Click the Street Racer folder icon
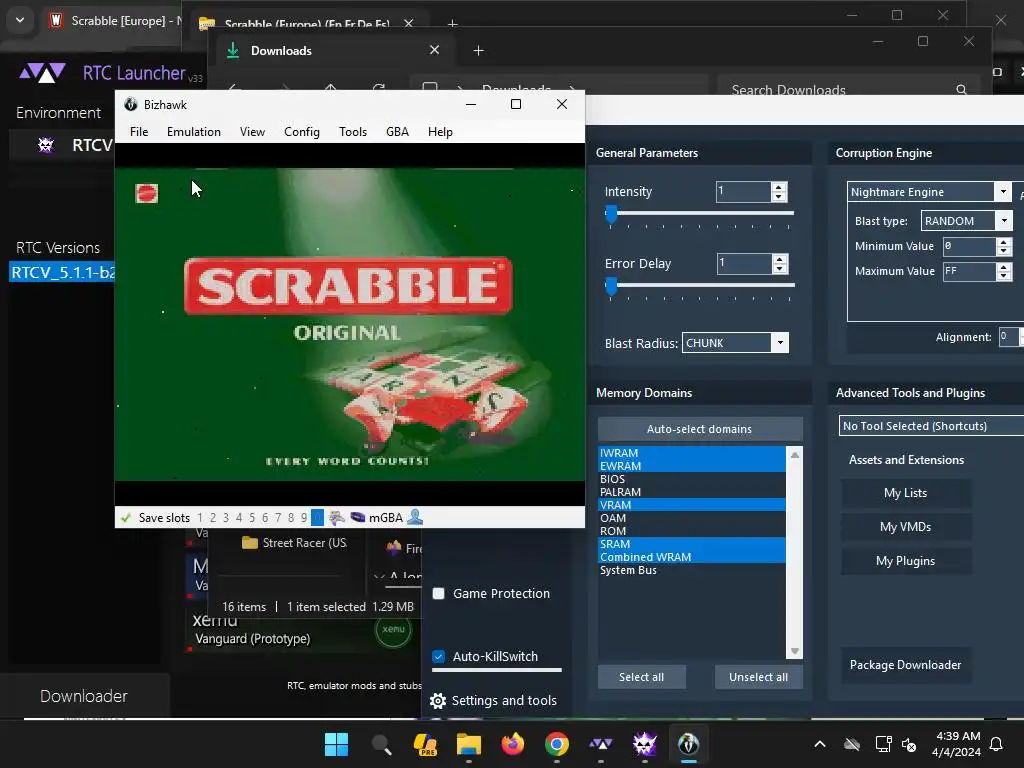Screen dimensions: 1024x768 tap(249, 543)
